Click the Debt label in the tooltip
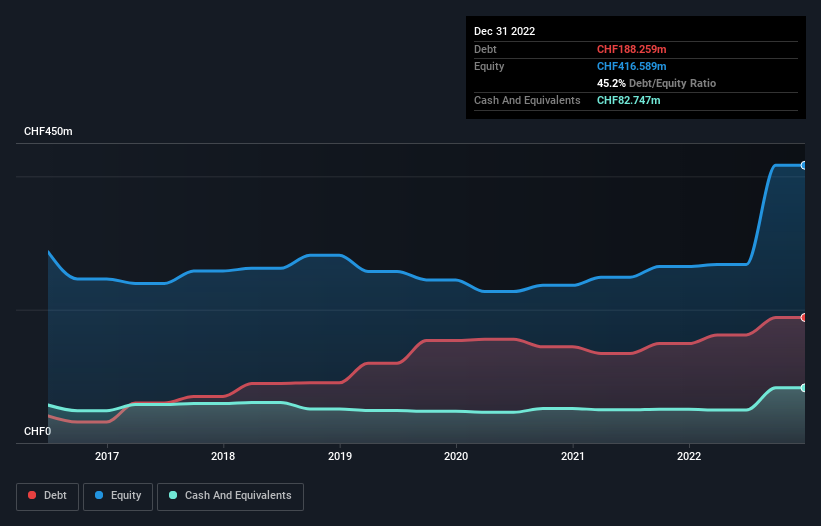Screen dimensions: 821x526 point(485,49)
